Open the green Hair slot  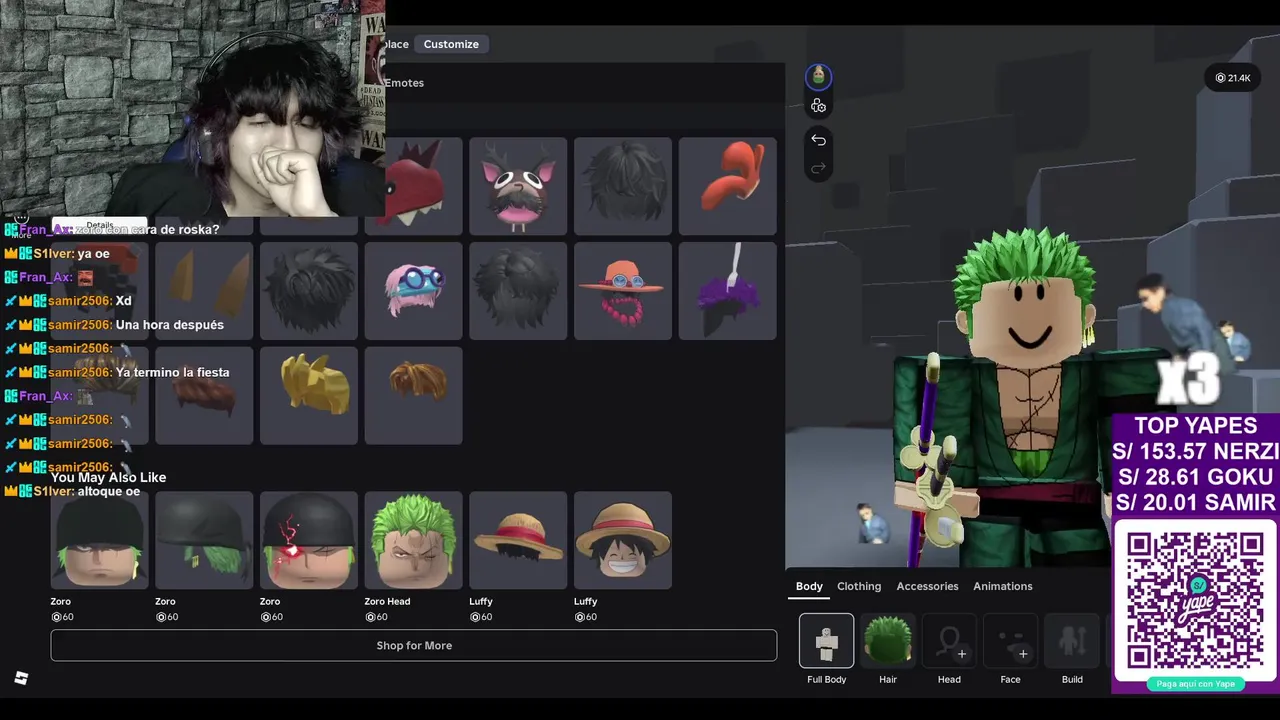888,641
